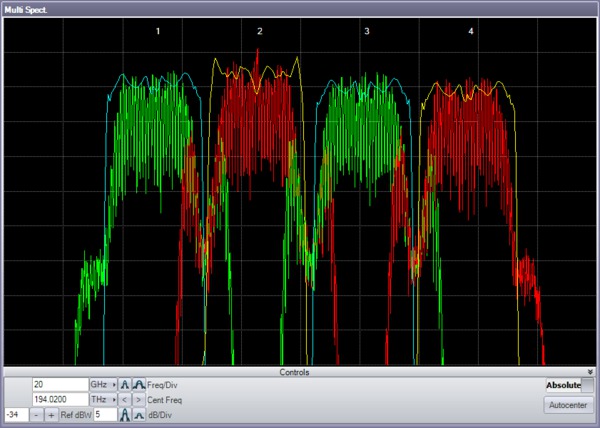The height and width of the screenshot is (428, 600).
Task: Click the channel 2 label in plot
Action: (x=260, y=31)
